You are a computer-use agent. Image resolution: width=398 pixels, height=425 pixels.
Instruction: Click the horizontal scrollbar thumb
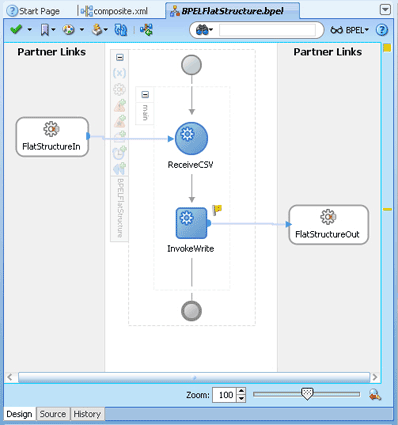pyautogui.click(x=194, y=377)
